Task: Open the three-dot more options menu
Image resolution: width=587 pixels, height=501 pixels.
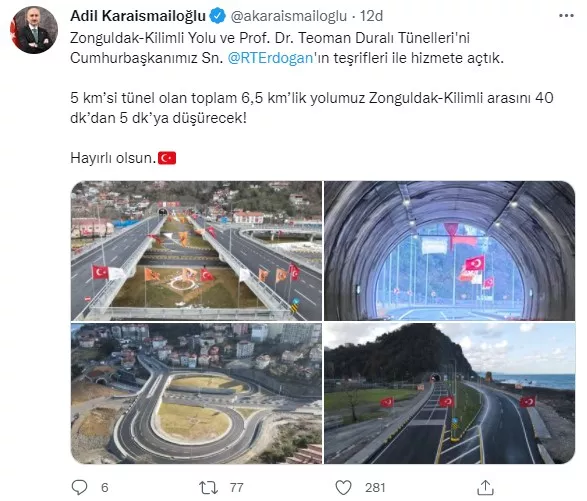Action: click(x=566, y=16)
